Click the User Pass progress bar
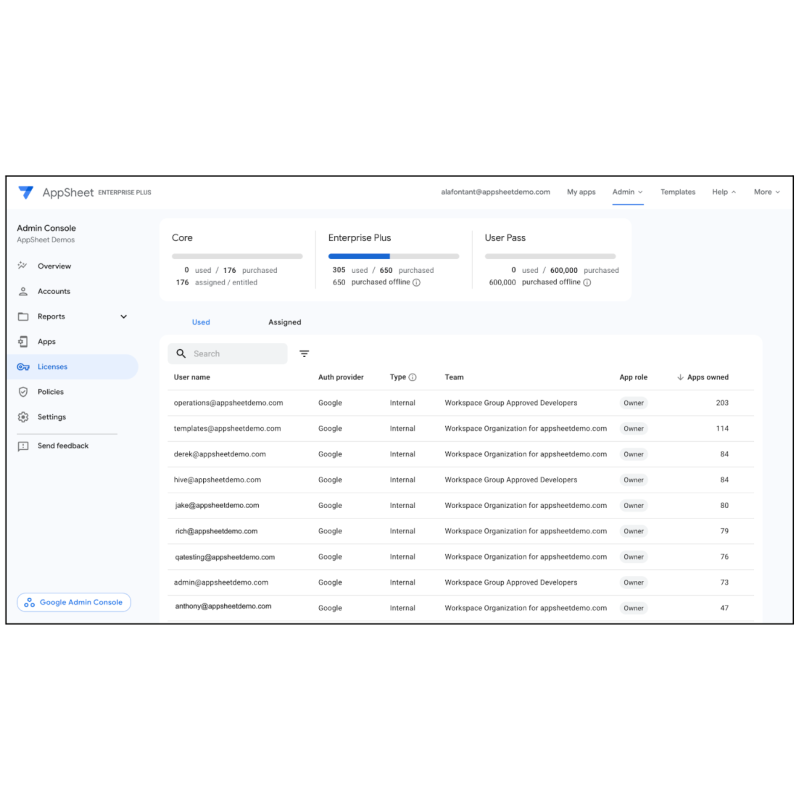Image resolution: width=800 pixels, height=800 pixels. tap(551, 256)
